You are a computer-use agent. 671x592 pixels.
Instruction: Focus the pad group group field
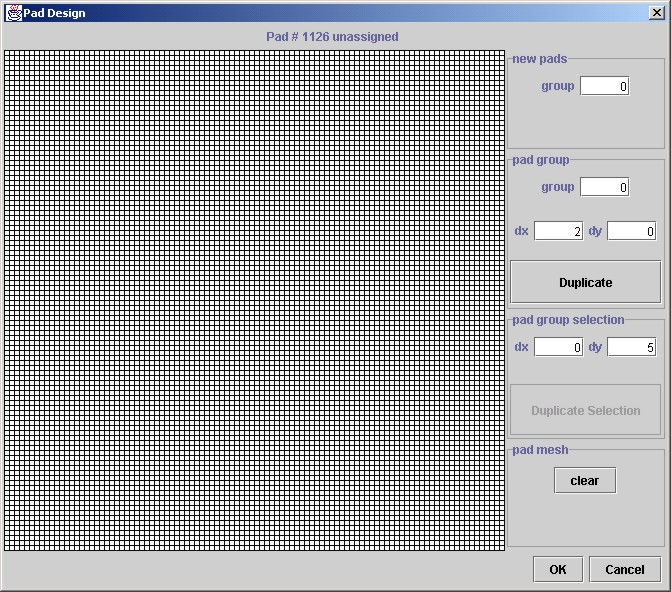[605, 187]
